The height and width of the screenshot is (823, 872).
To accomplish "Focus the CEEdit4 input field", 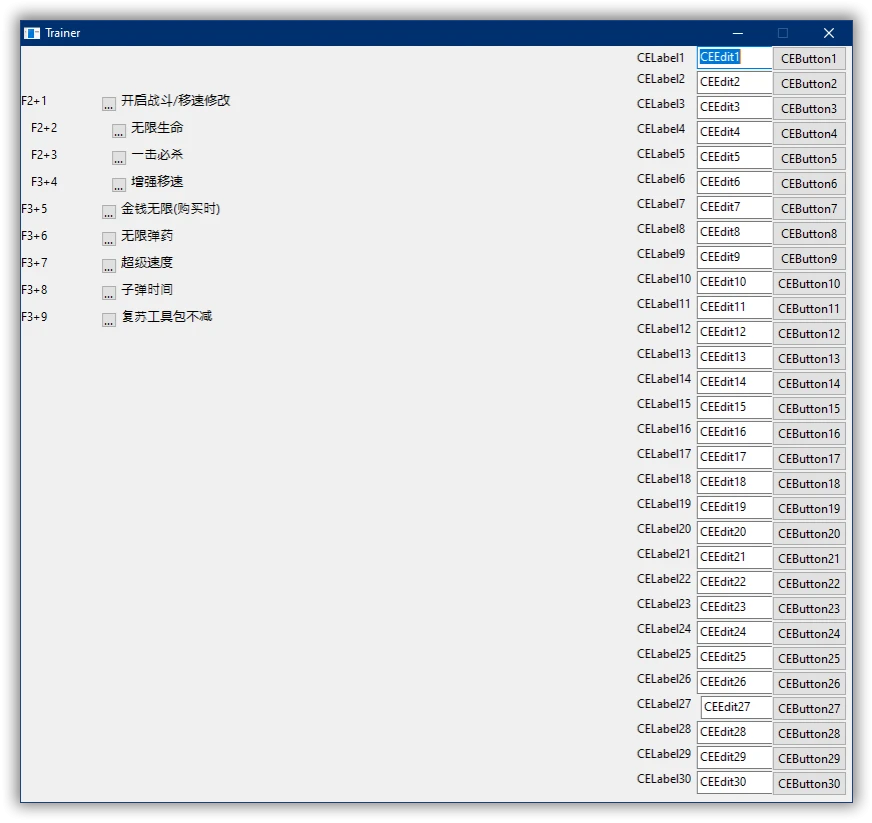I will pyautogui.click(x=735, y=132).
